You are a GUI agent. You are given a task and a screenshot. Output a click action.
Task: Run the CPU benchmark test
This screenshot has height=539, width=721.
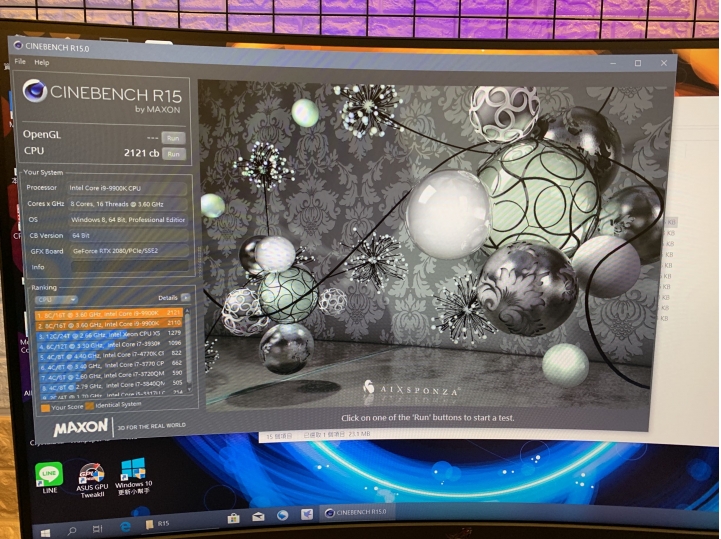(x=173, y=154)
